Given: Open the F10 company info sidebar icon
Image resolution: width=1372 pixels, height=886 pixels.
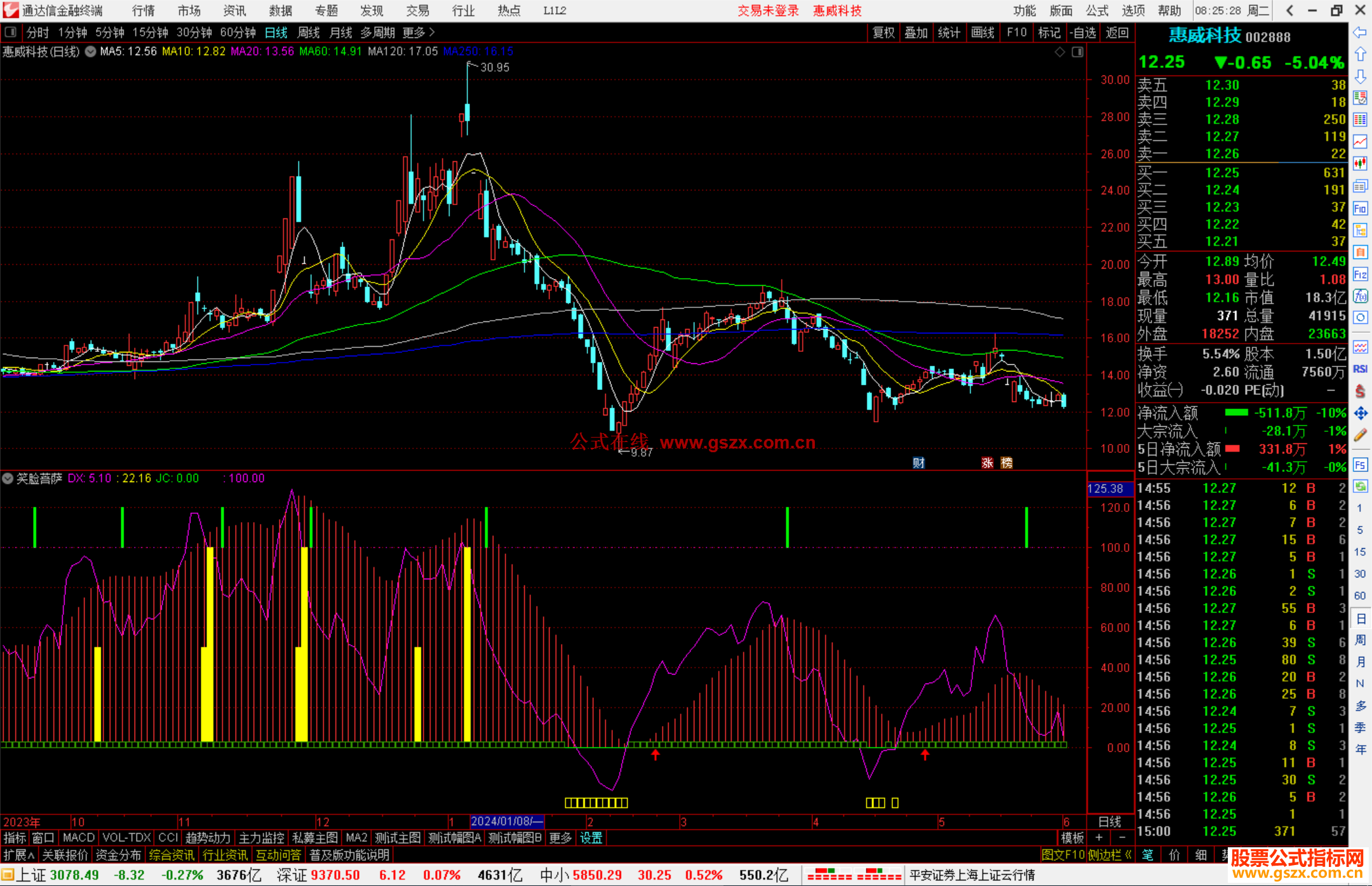Looking at the screenshot, I should pyautogui.click(x=1360, y=208).
